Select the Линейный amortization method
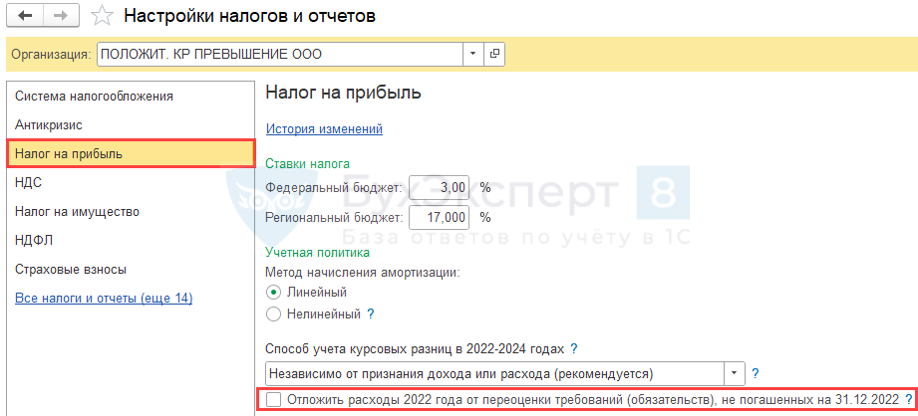Viewport: 918px width, 416px height. pyautogui.click(x=273, y=291)
